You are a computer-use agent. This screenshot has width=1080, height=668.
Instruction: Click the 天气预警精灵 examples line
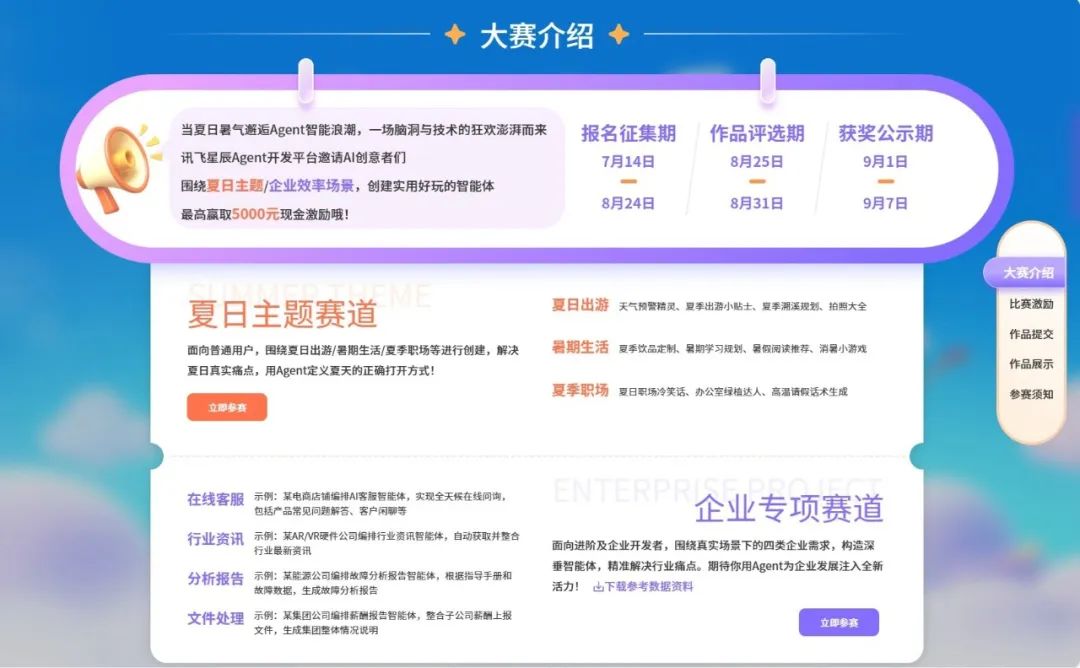click(x=742, y=306)
